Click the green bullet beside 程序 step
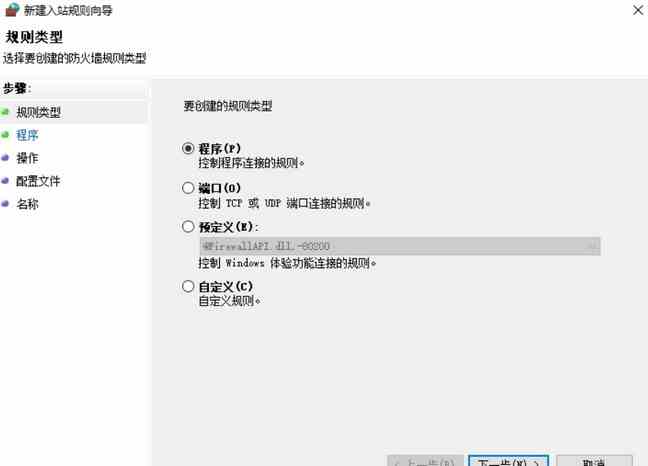 [5, 135]
